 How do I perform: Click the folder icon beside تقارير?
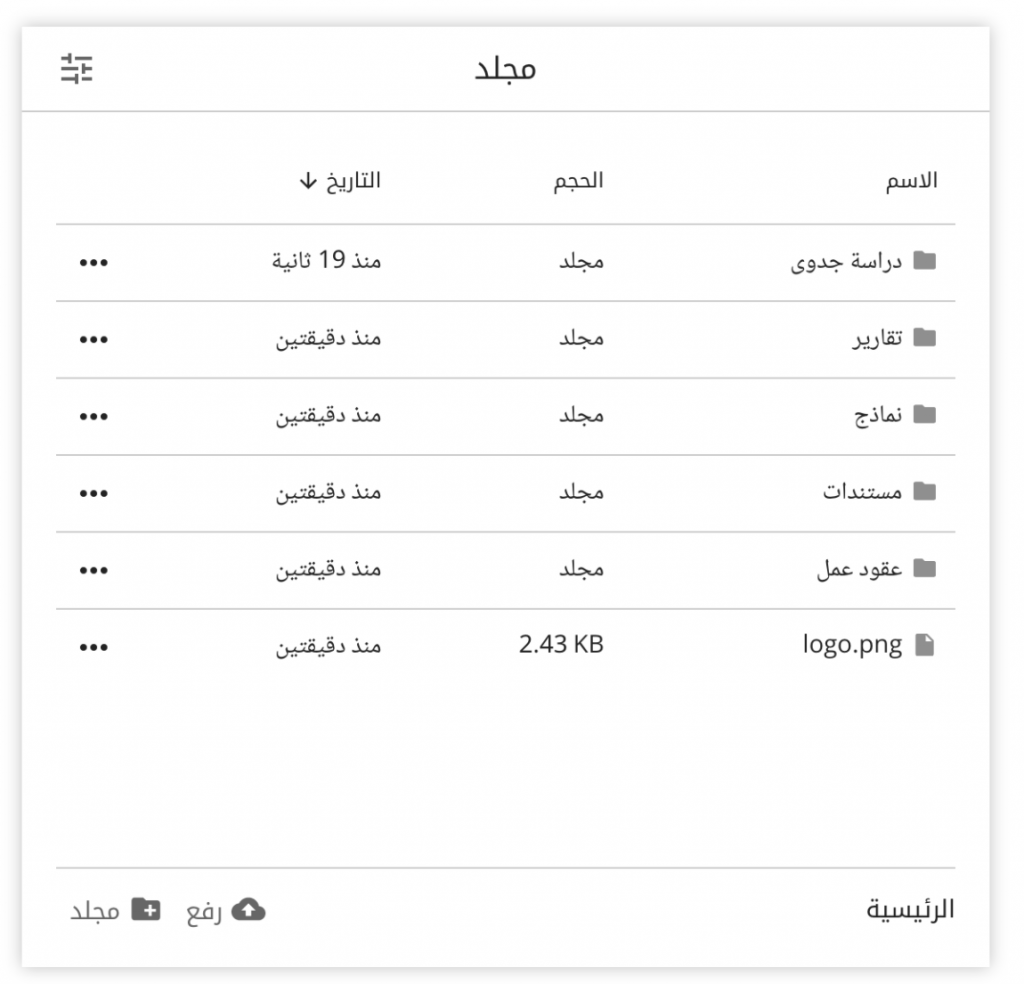(924, 338)
